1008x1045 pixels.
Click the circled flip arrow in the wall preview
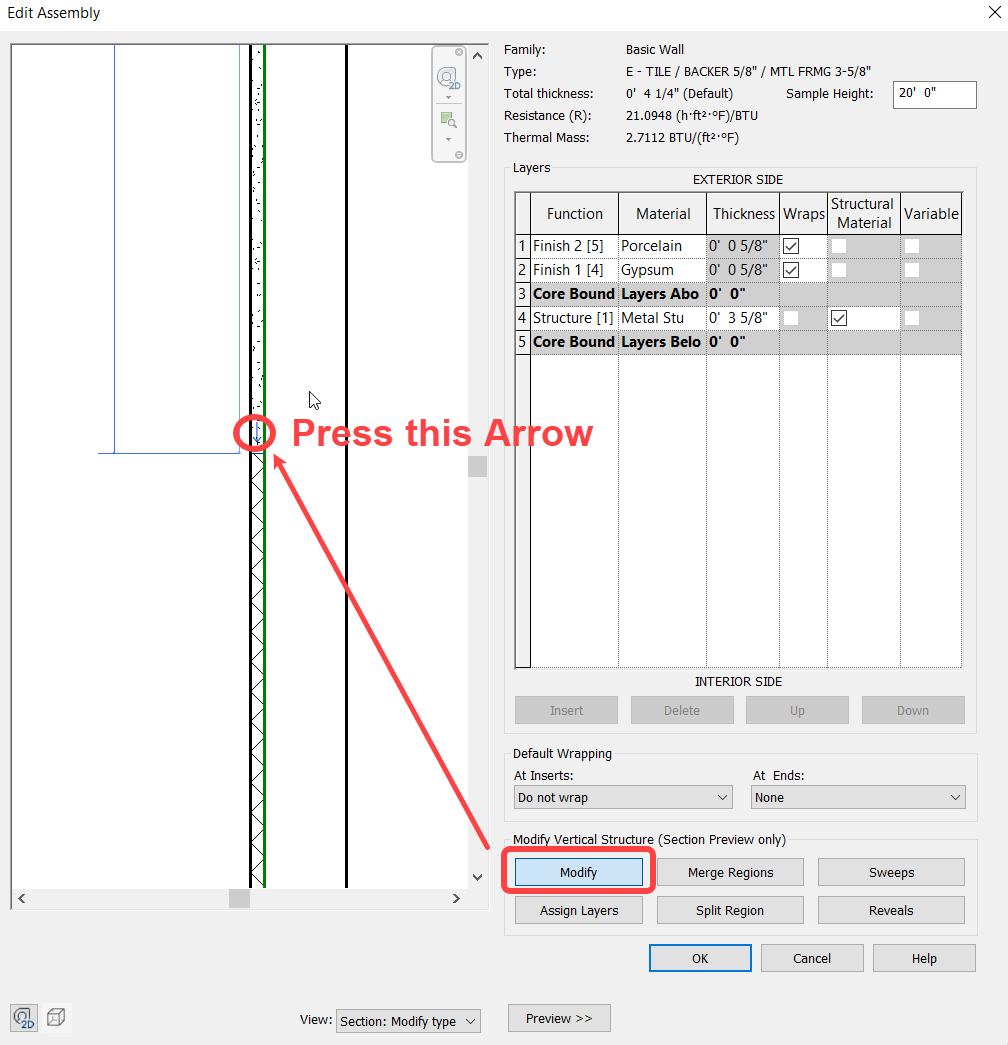tap(257, 433)
